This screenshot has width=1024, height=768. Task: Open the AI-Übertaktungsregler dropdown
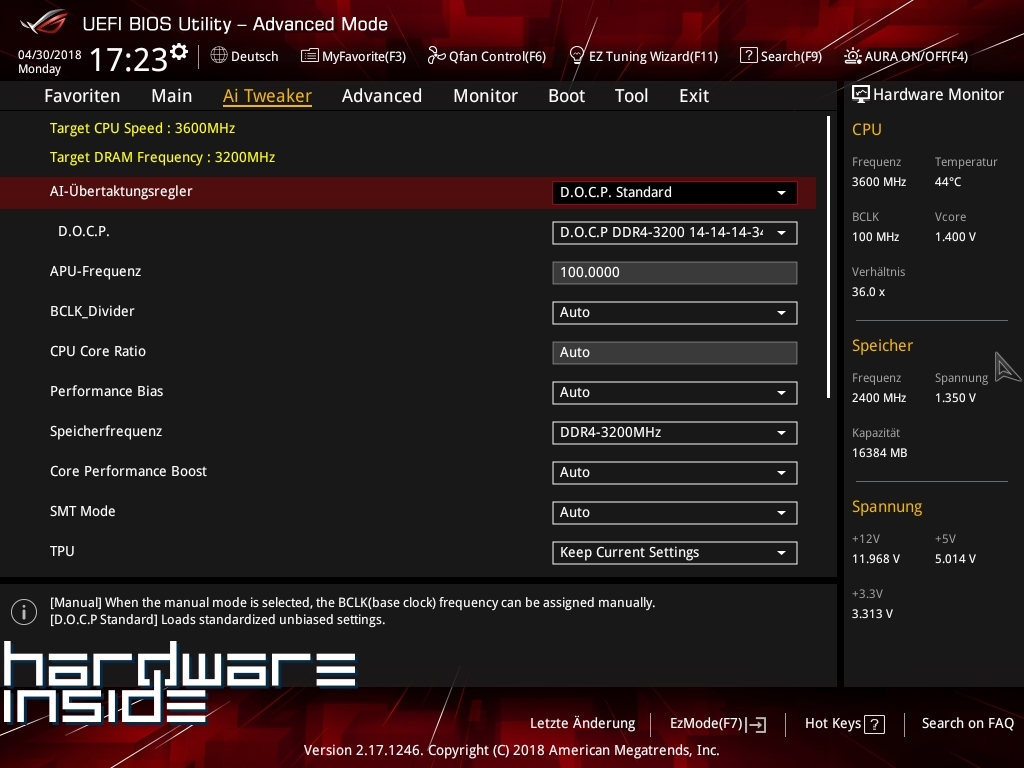coord(675,193)
